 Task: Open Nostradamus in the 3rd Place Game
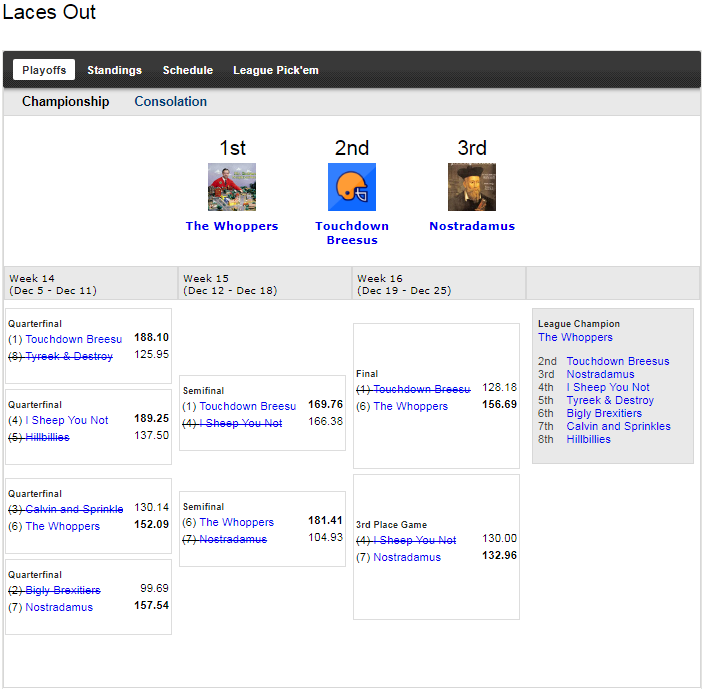[407, 557]
